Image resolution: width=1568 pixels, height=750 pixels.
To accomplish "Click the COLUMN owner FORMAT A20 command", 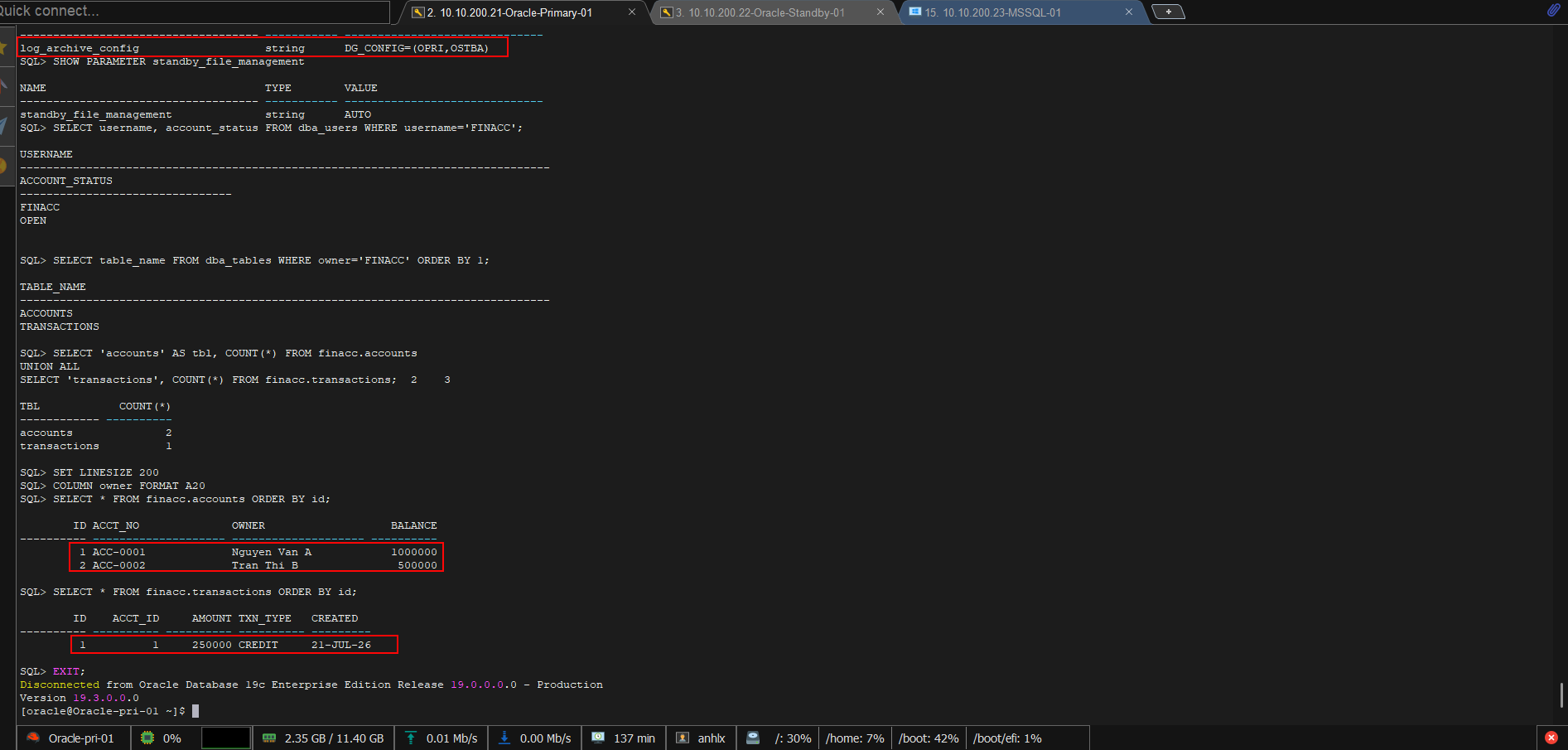I will point(129,486).
